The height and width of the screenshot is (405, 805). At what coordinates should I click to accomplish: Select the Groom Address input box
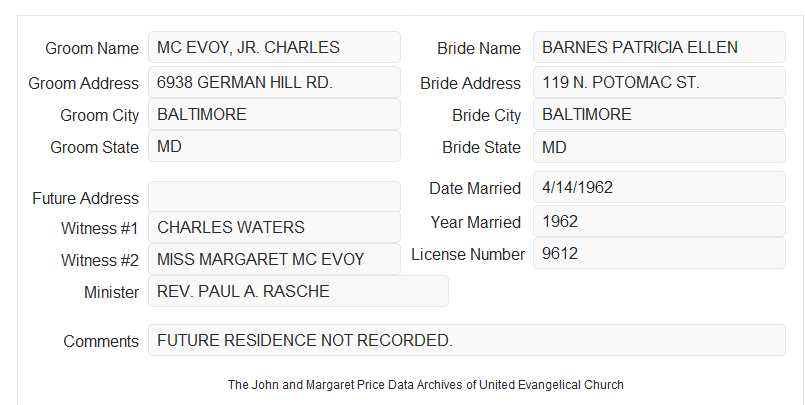point(274,82)
